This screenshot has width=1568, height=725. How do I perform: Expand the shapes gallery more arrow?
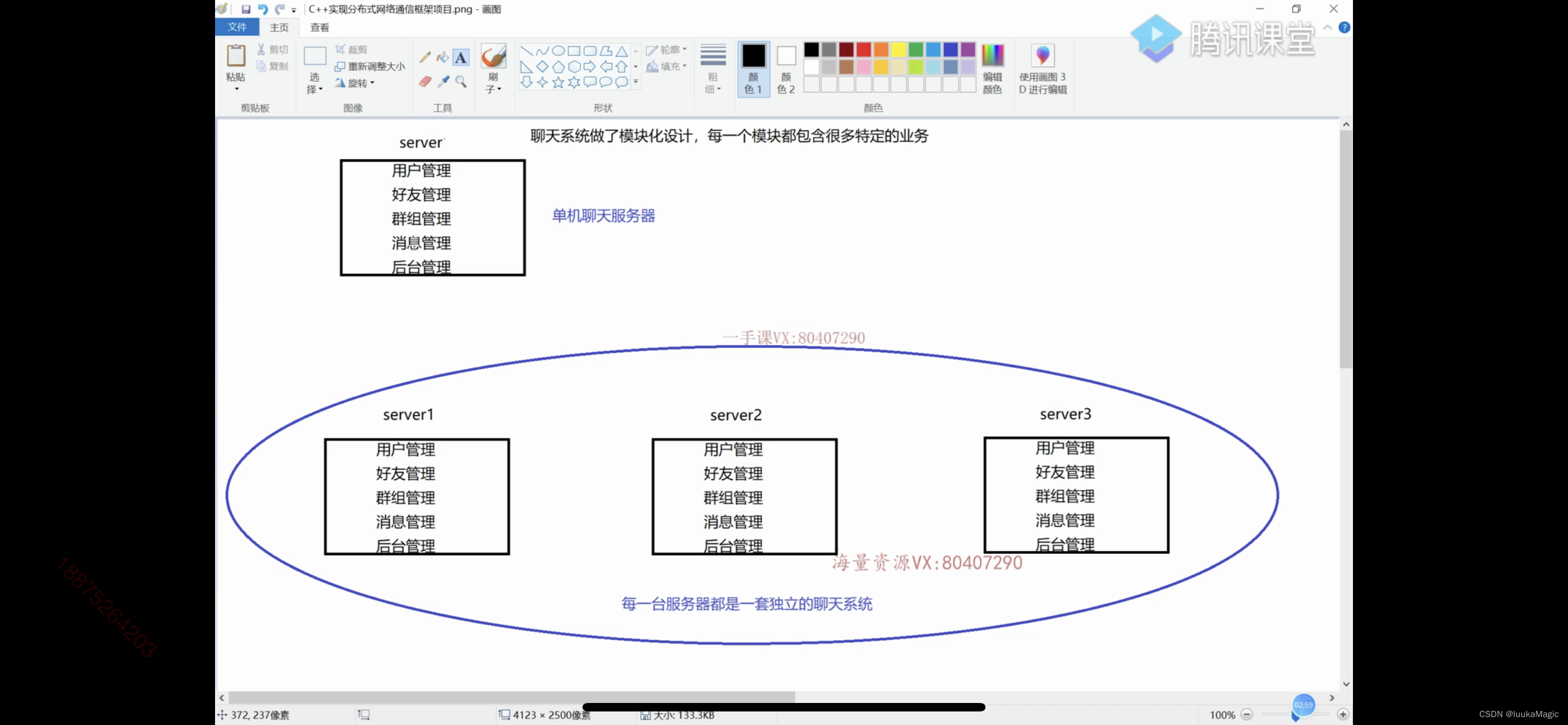point(636,82)
